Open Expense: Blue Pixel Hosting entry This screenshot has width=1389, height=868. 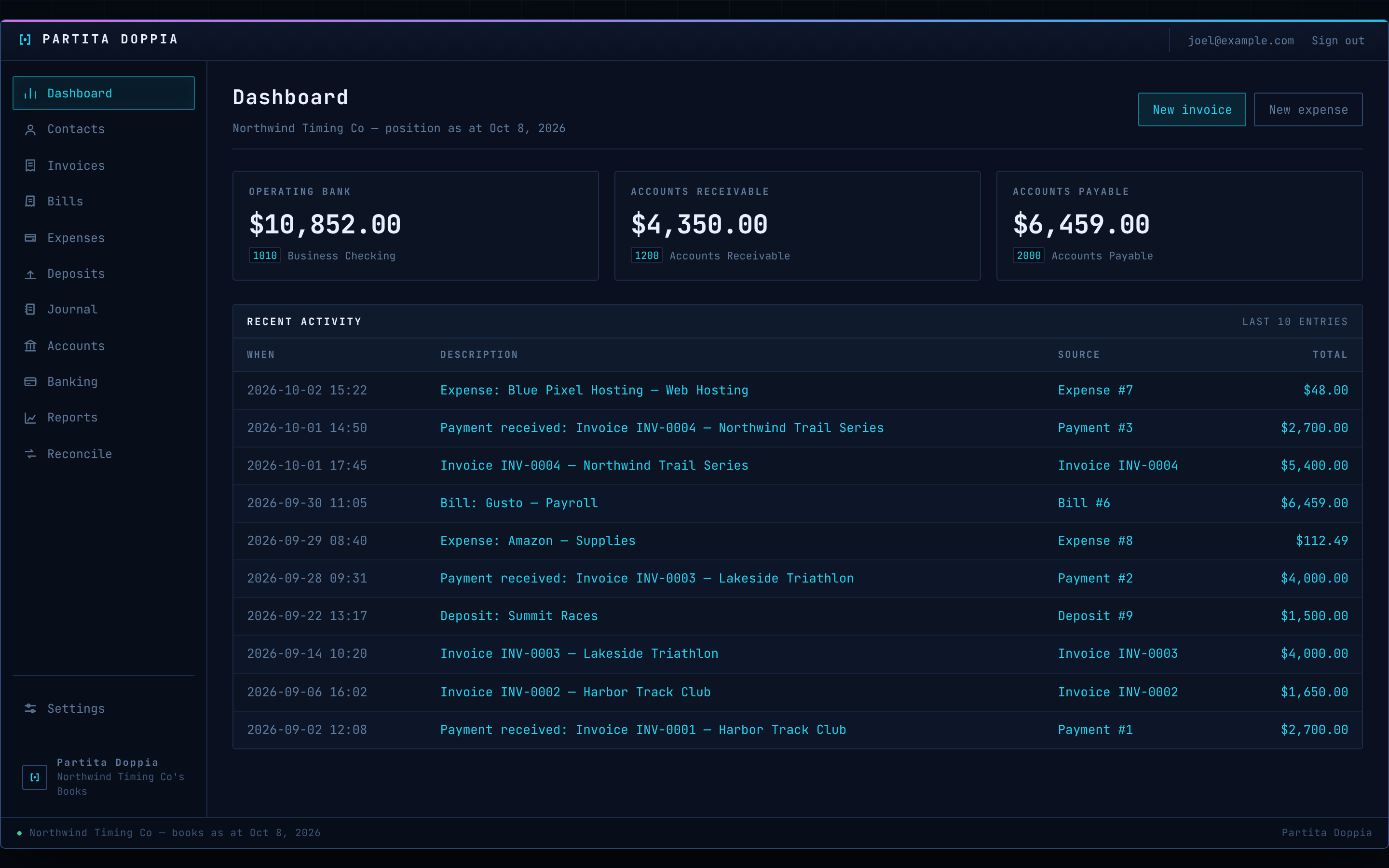pos(594,391)
